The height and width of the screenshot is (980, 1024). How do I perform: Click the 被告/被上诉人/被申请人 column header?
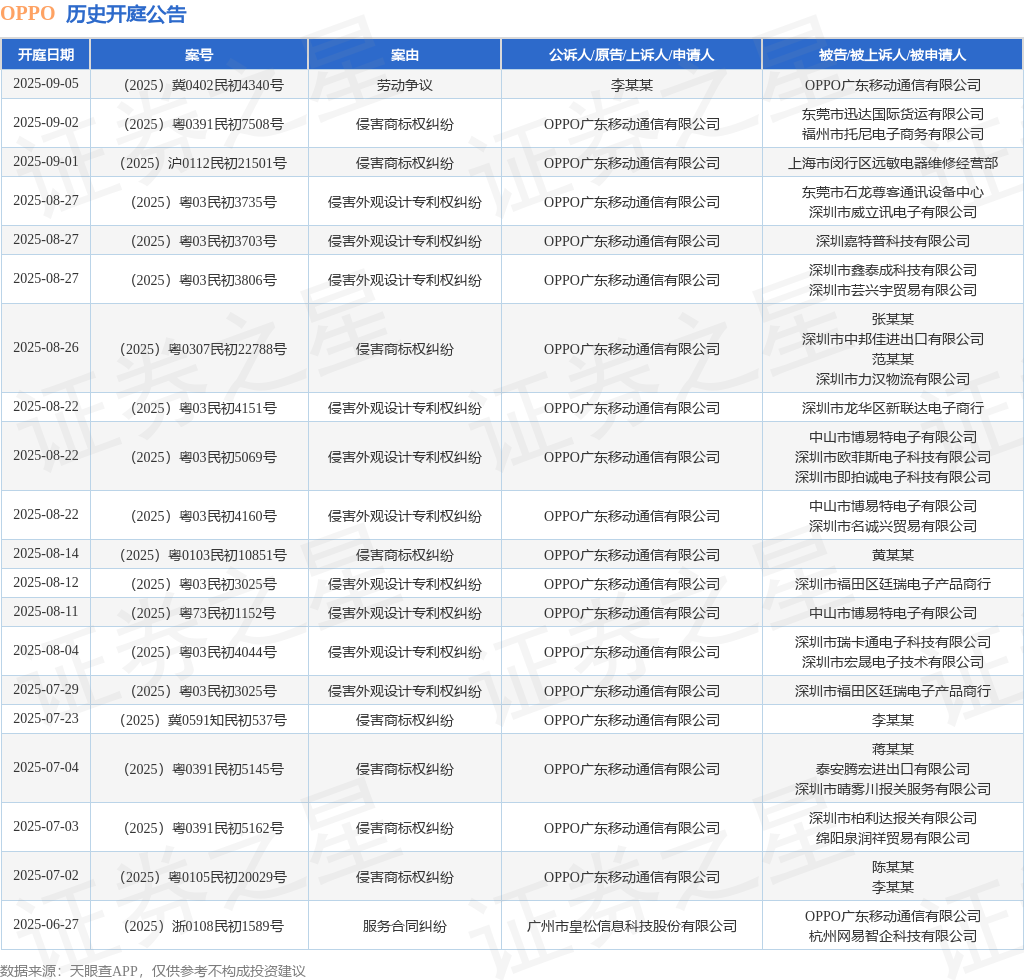pyautogui.click(x=892, y=55)
